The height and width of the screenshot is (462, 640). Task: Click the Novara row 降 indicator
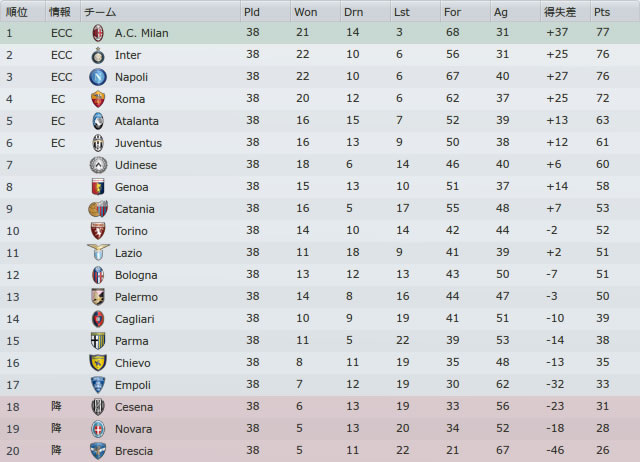point(56,428)
